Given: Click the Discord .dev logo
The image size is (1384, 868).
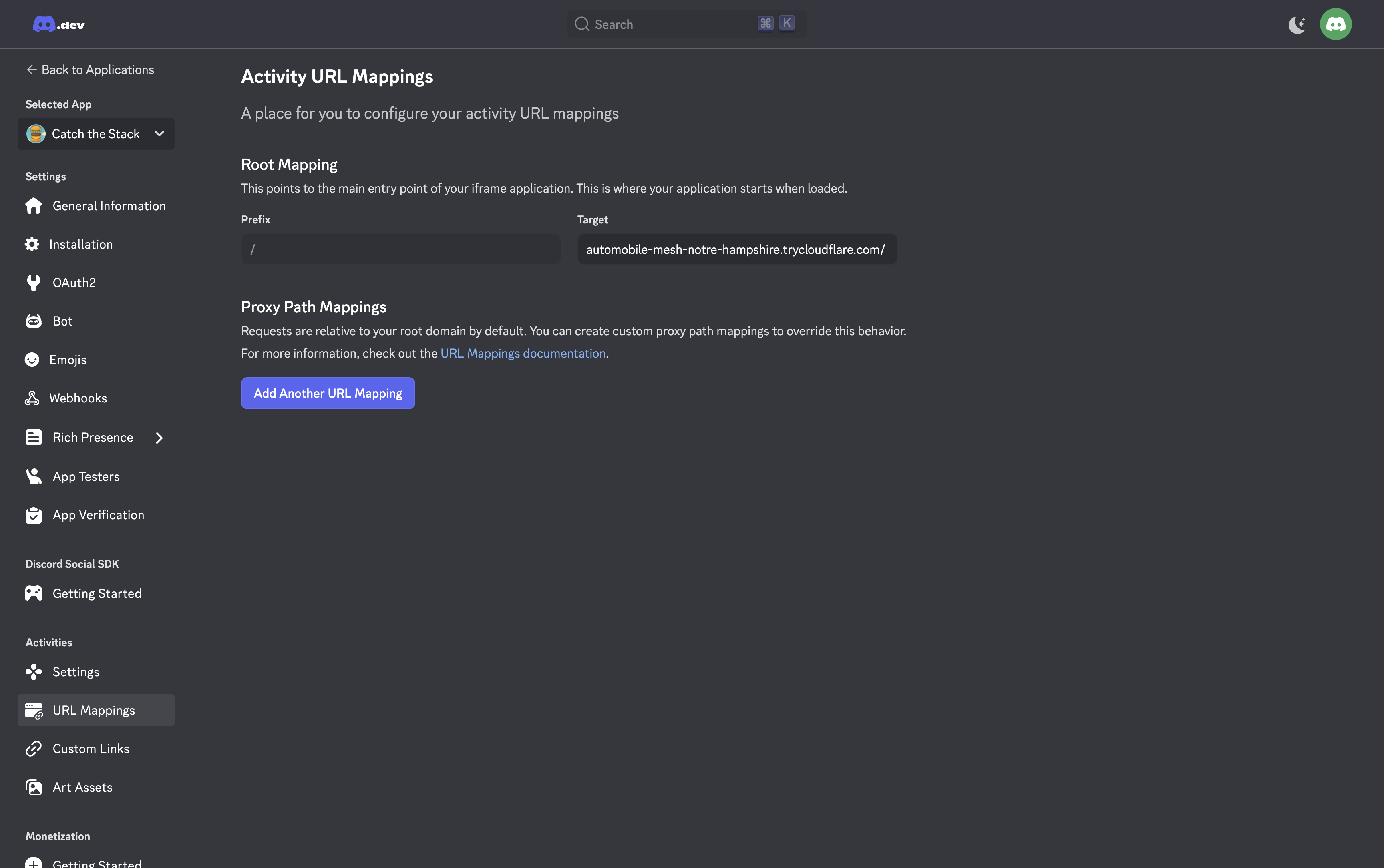Looking at the screenshot, I should 58,24.
